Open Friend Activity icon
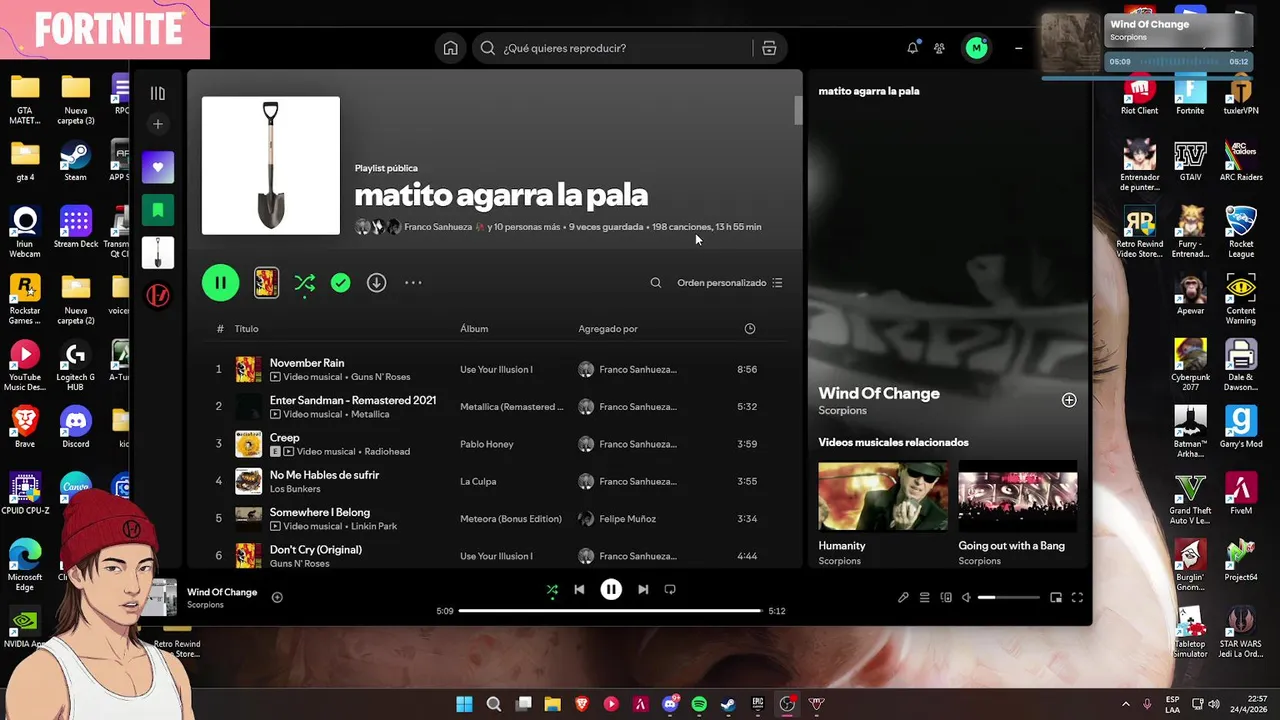Viewport: 1280px width, 720px height. coord(939,48)
